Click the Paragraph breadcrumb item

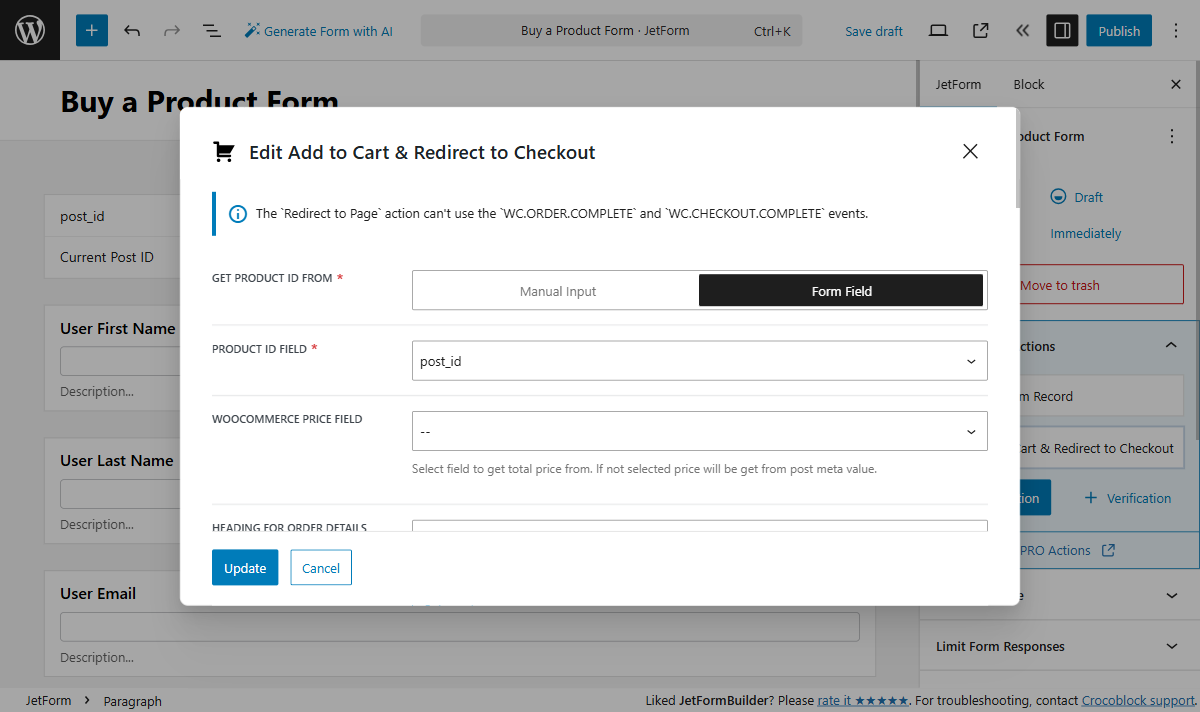[132, 701]
